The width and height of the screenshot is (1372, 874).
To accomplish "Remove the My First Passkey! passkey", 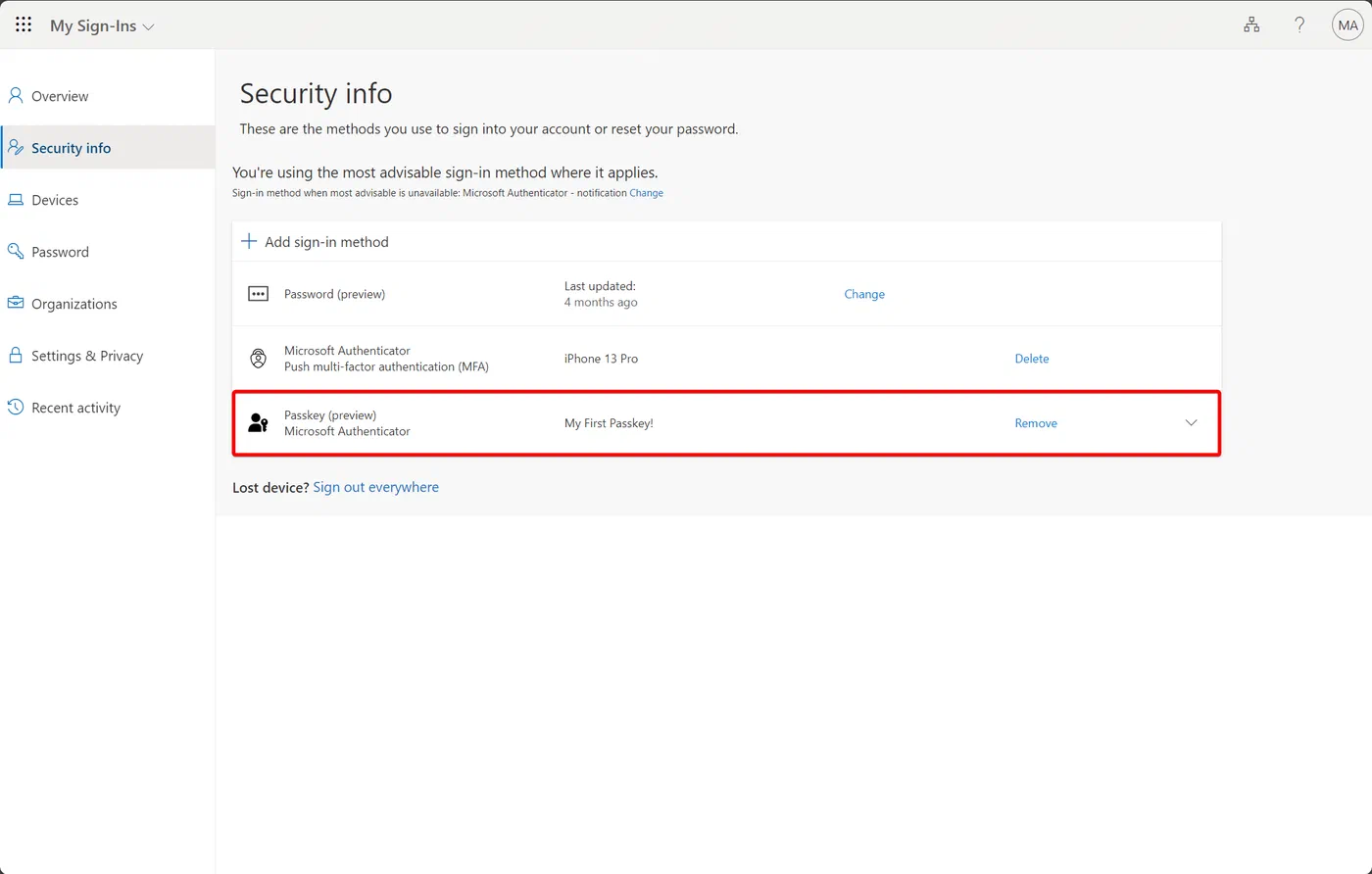I will click(x=1036, y=423).
